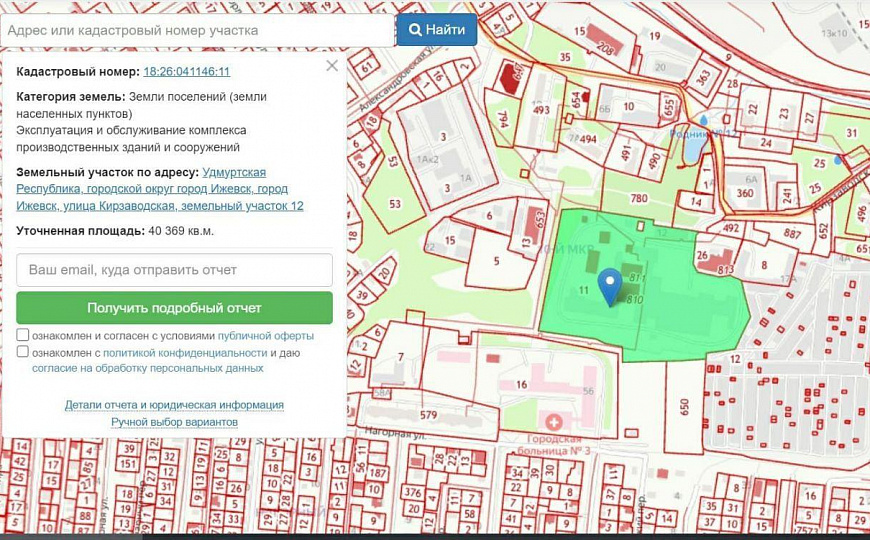Open согласие на обработку персональных данных link
The height and width of the screenshot is (540, 870).
point(148,368)
